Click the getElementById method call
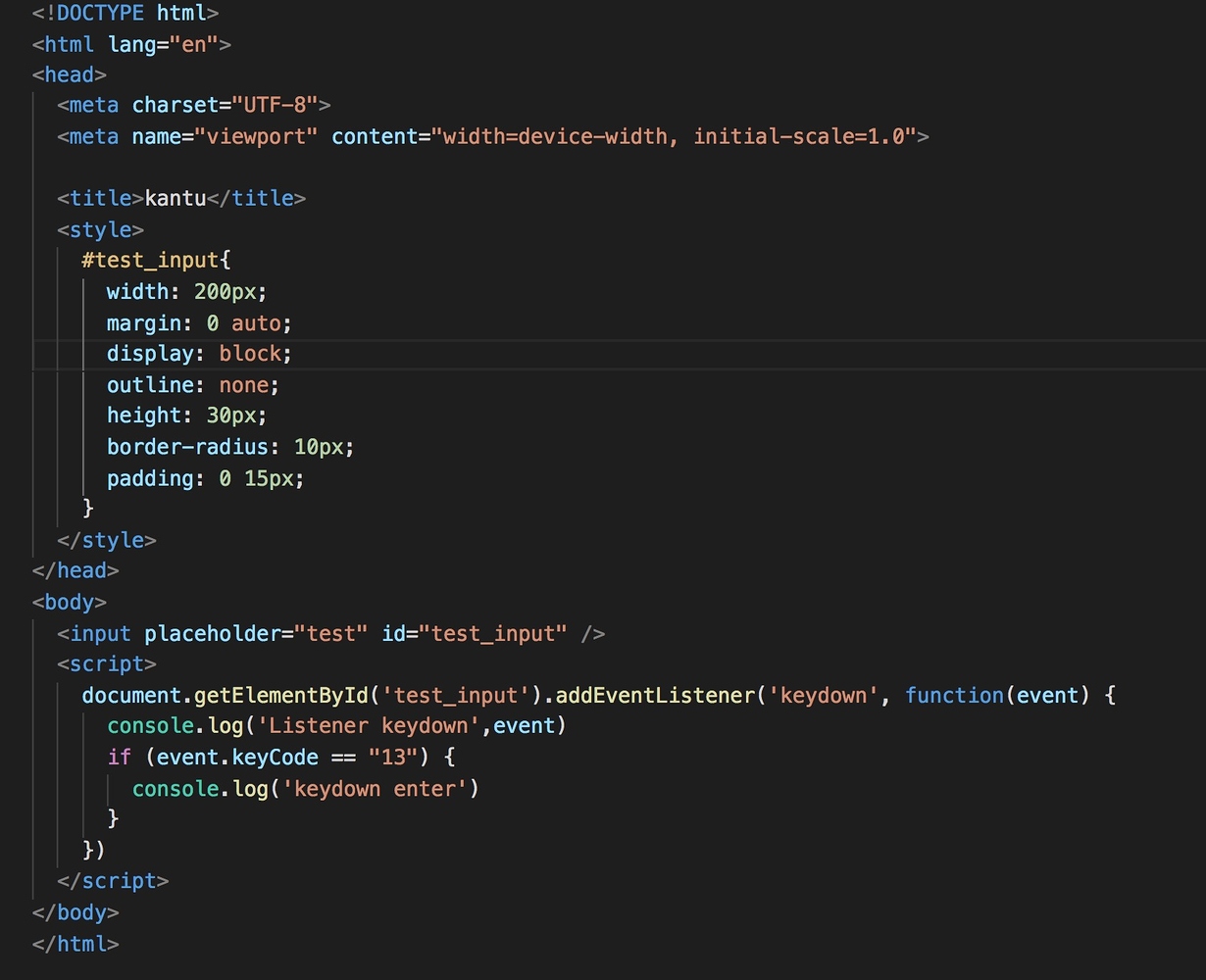Screen dimensions: 1206x980 280,696
